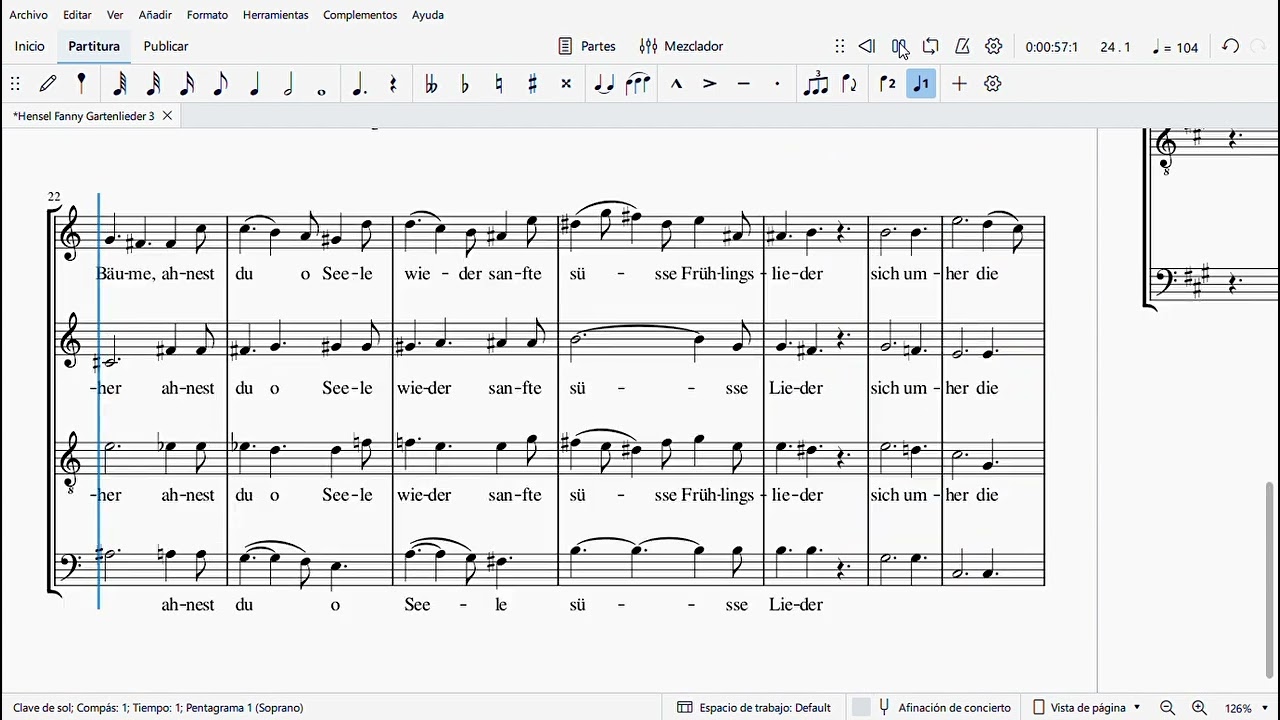Viewport: 1280px width, 720px height.
Task: Open the Ver menu
Action: (115, 15)
